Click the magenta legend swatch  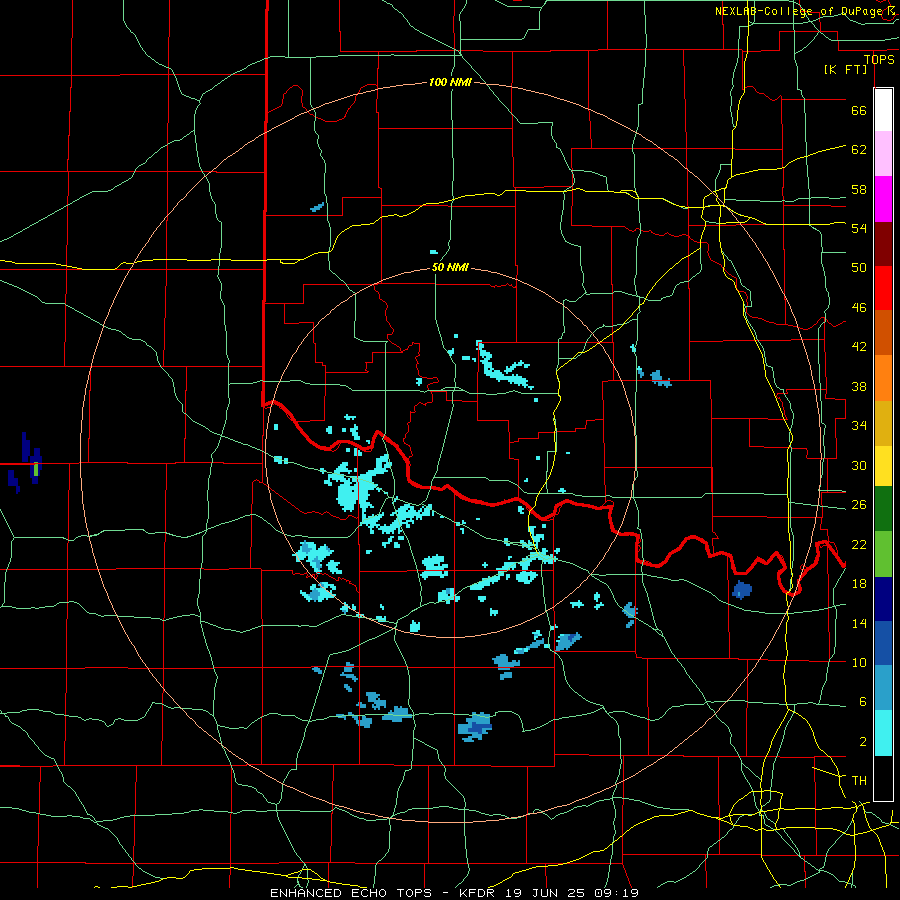click(x=883, y=199)
